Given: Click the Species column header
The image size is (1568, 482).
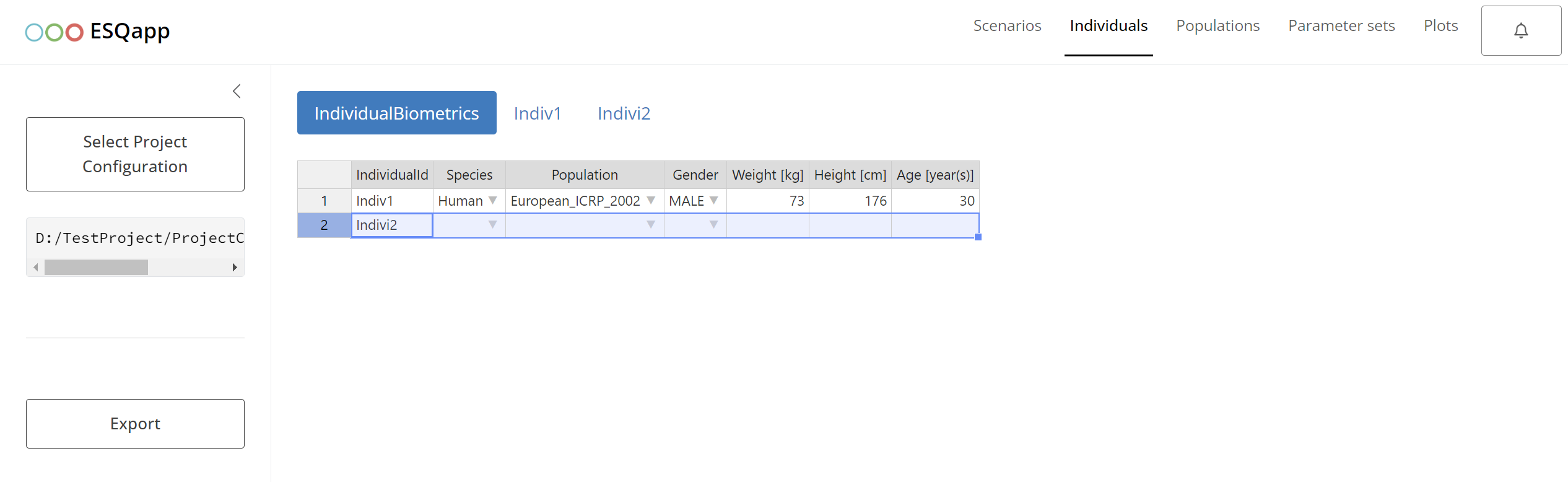Looking at the screenshot, I should pyautogui.click(x=469, y=175).
